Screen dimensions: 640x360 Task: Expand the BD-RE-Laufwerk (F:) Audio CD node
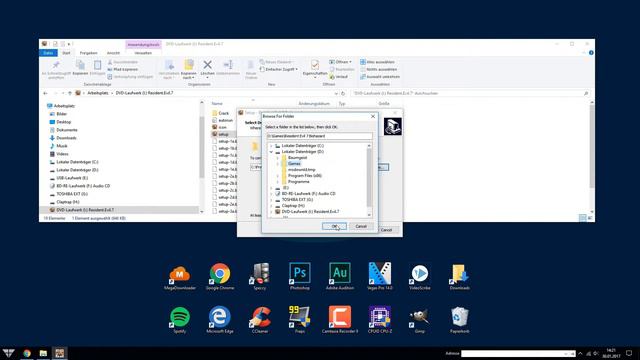tap(271, 193)
